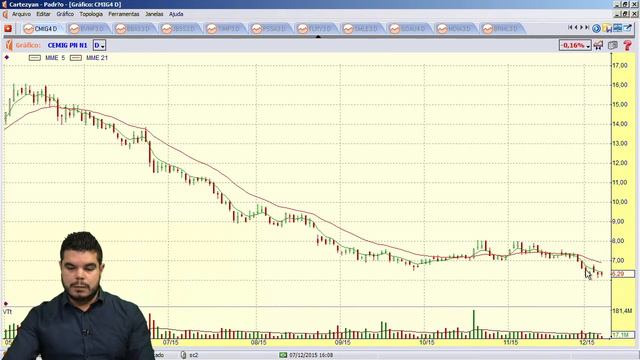Open the Arquivo menu
The height and width of the screenshot is (360, 640).
point(21,14)
